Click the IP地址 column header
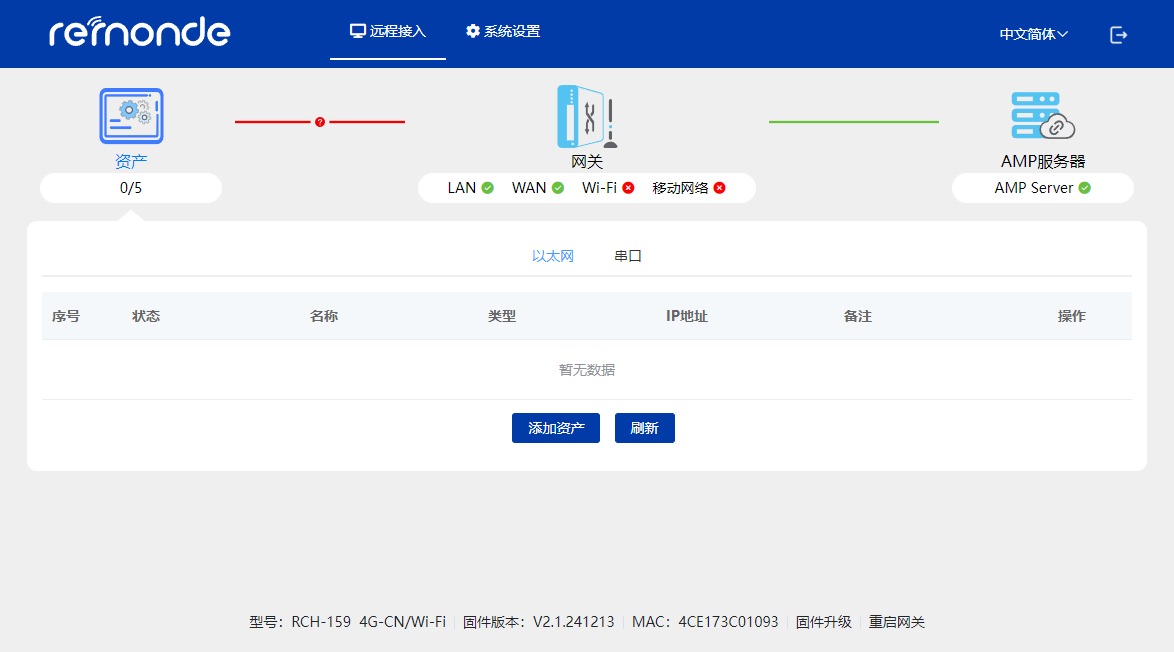Image resolution: width=1174 pixels, height=652 pixels. pos(687,317)
